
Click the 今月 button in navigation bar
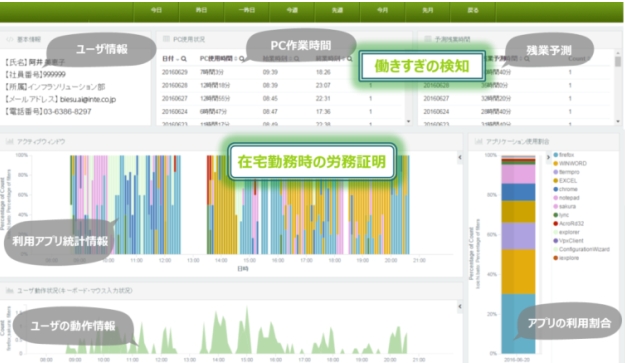(383, 11)
